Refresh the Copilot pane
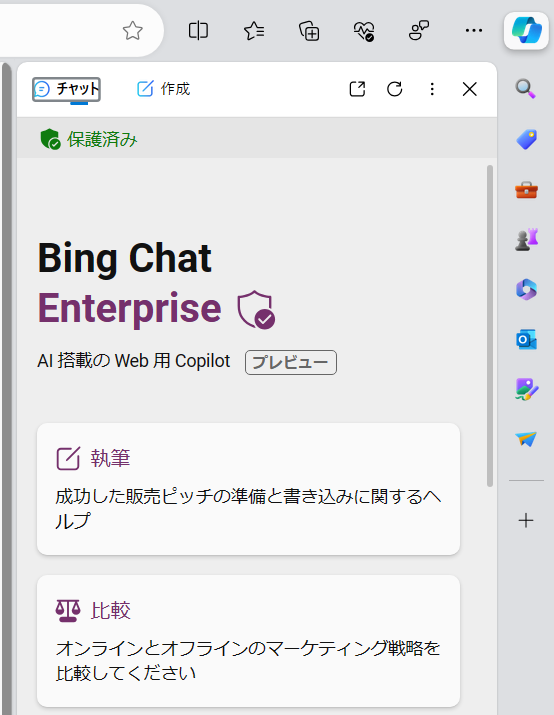Image resolution: width=554 pixels, height=715 pixels. 395,89
